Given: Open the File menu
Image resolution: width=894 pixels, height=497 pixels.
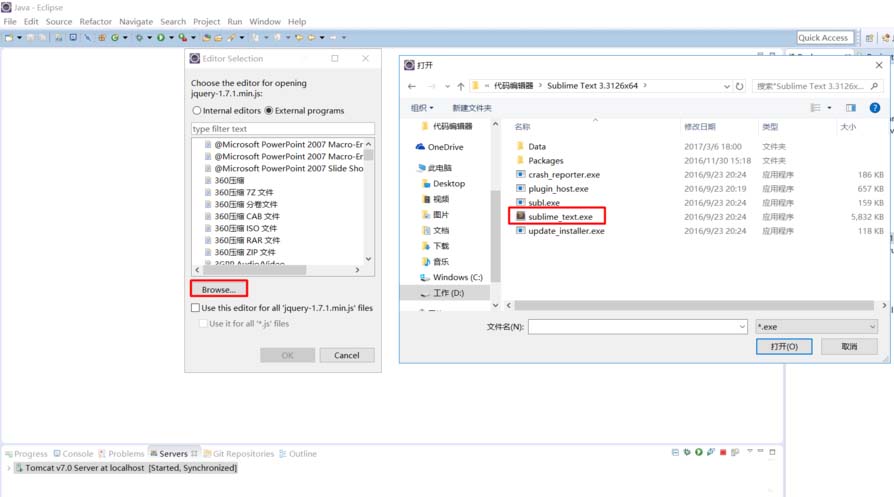Looking at the screenshot, I should tap(10, 22).
